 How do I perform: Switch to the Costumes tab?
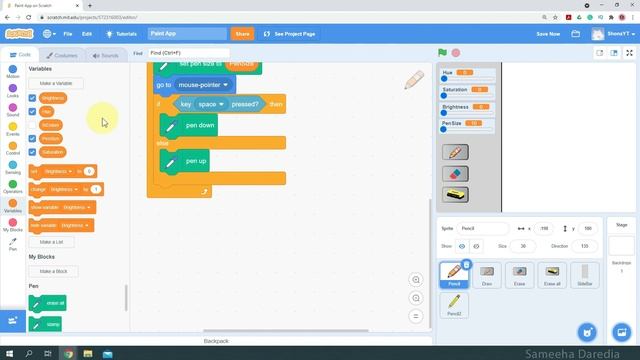[x=62, y=56]
